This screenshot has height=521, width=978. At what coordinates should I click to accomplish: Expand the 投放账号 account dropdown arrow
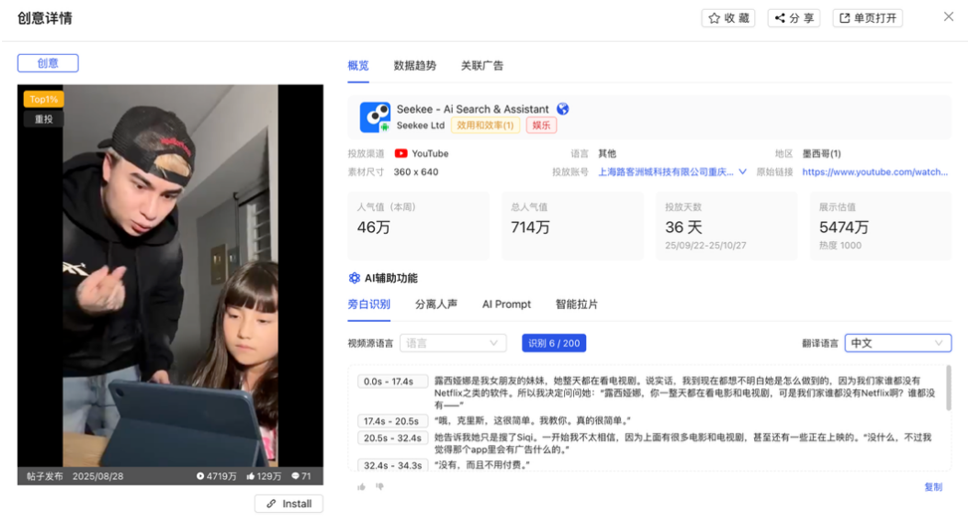pos(742,172)
